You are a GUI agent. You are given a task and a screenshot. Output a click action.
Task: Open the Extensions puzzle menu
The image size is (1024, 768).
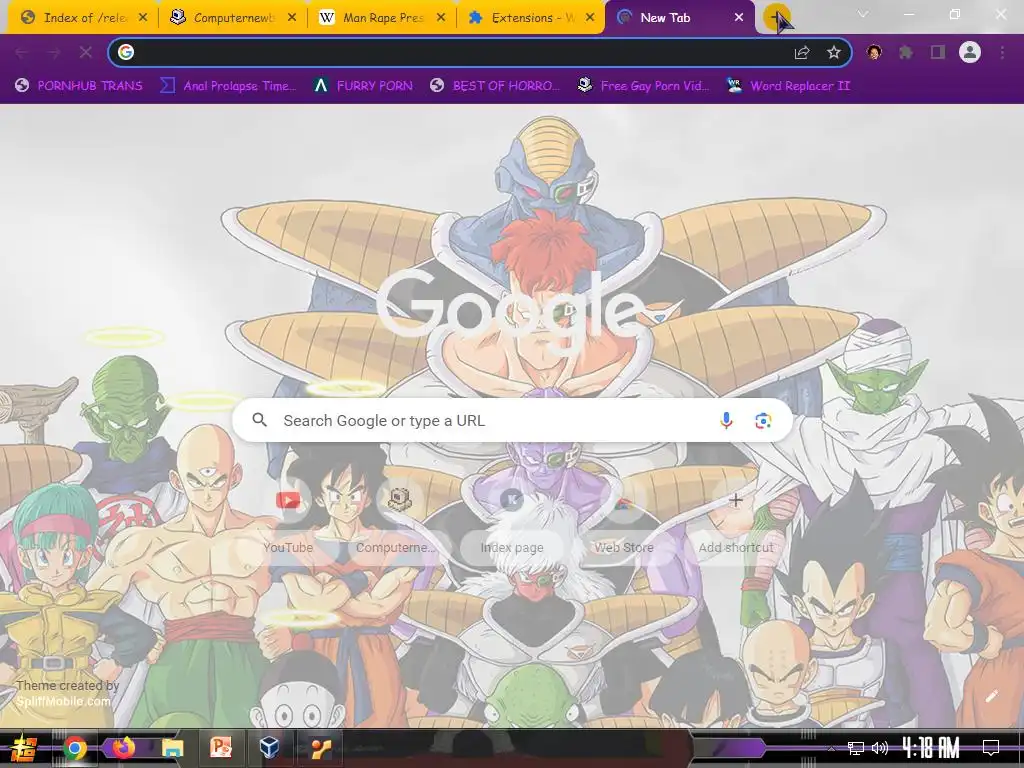906,52
